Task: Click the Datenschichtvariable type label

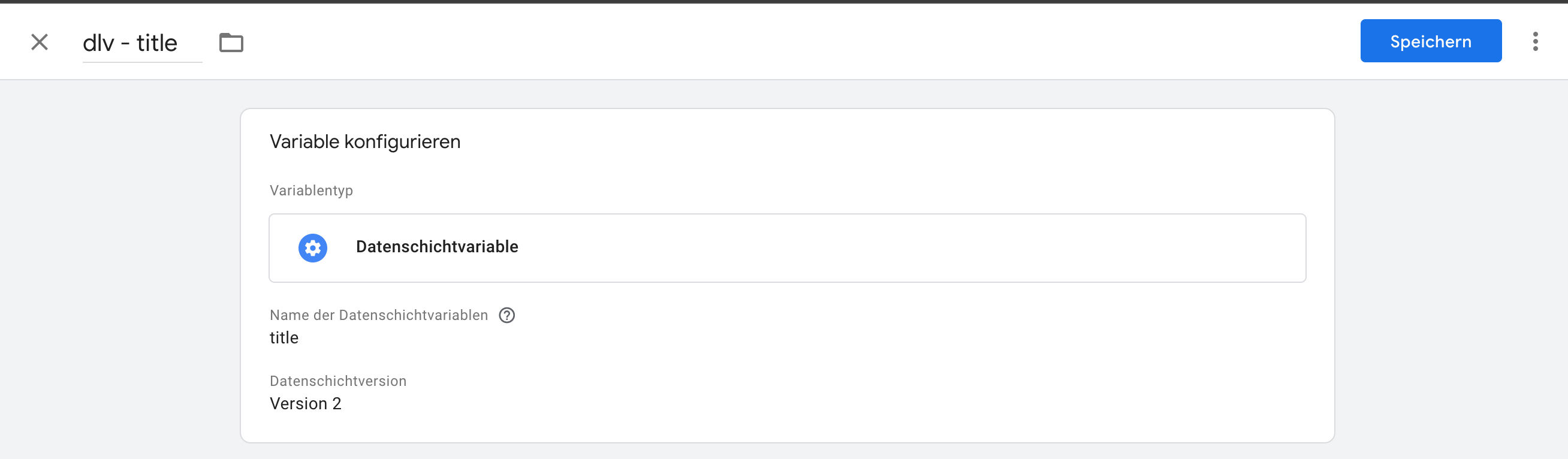Action: coord(437,247)
